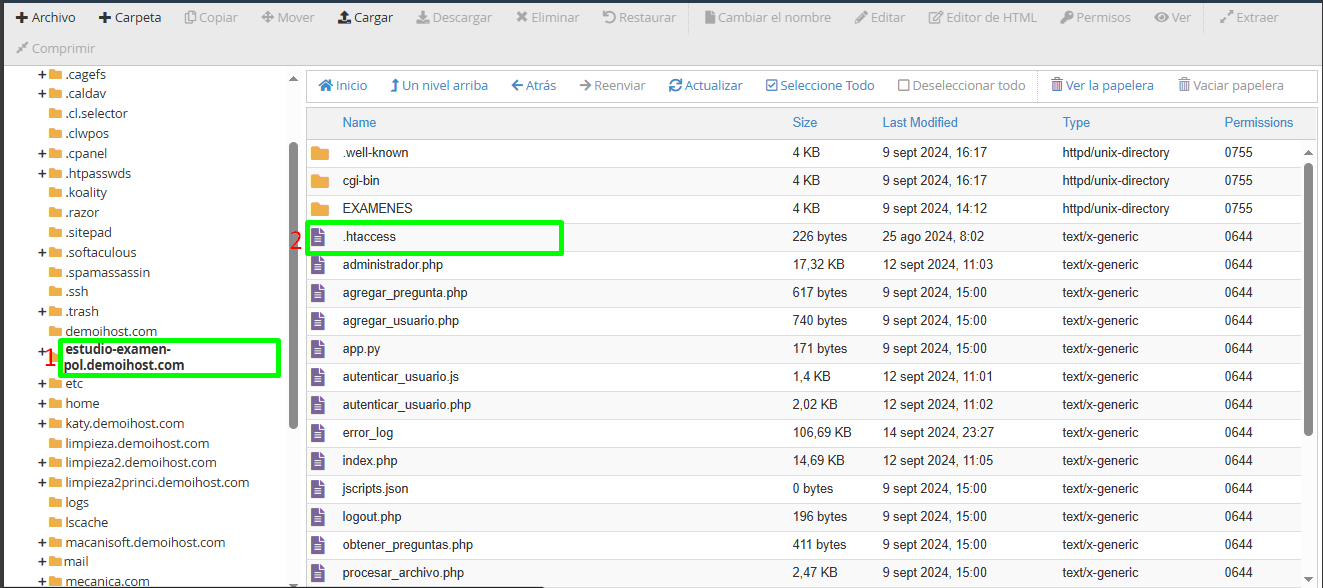This screenshot has height=588, width=1323.
Task: Open the Cargar upload tool
Action: click(x=365, y=17)
